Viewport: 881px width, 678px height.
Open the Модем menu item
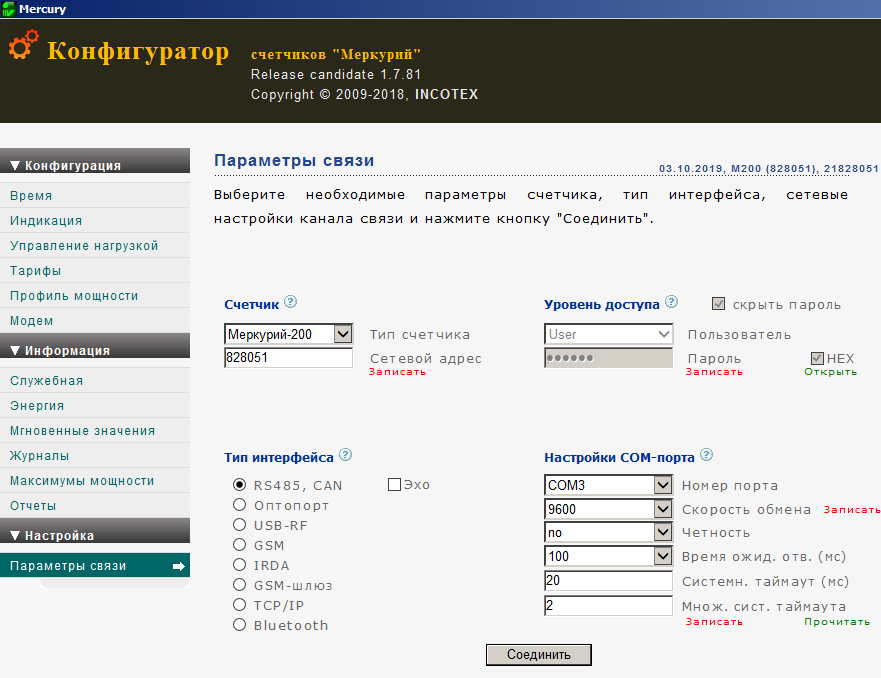95,321
